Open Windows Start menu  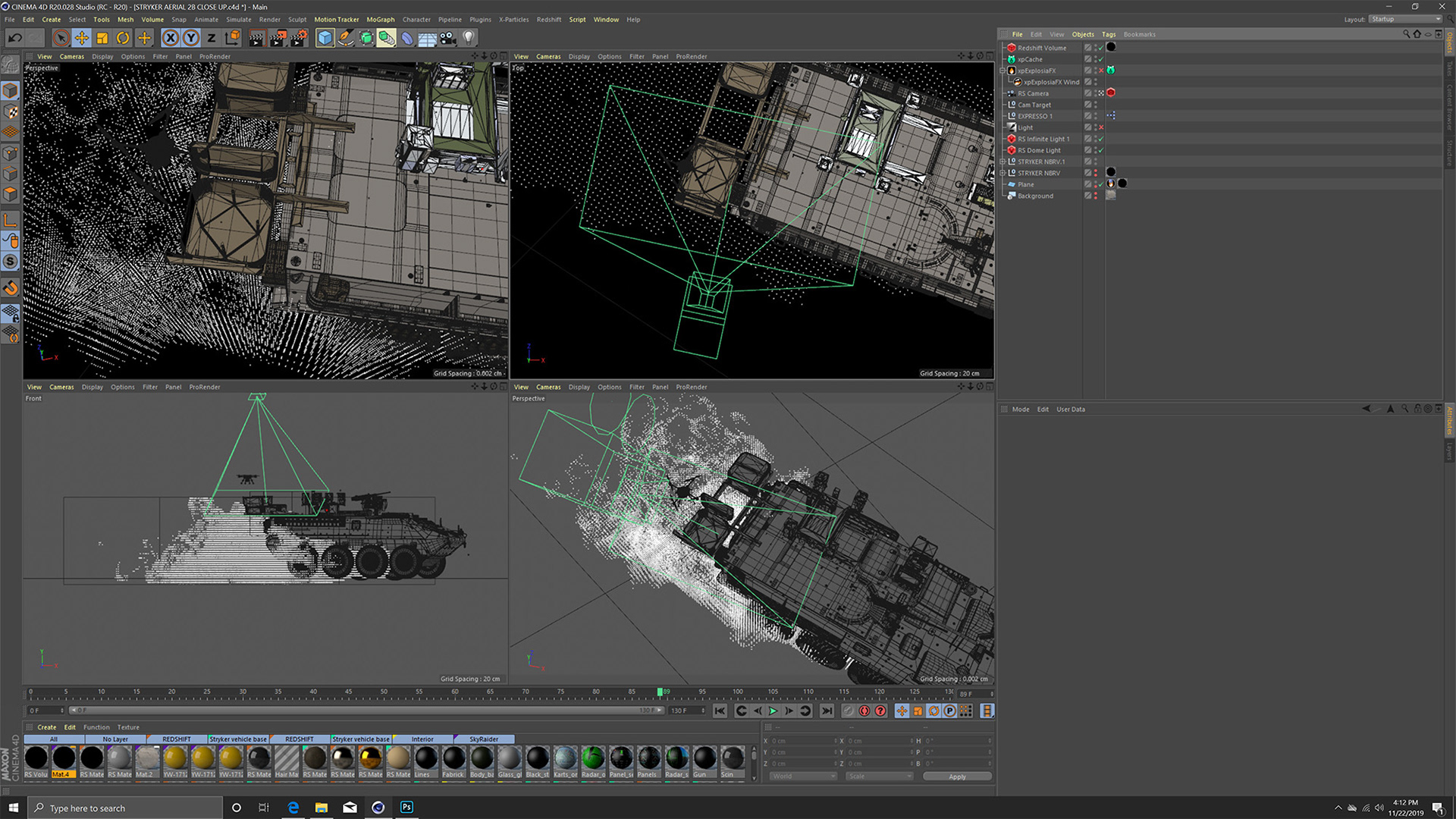coord(13,808)
